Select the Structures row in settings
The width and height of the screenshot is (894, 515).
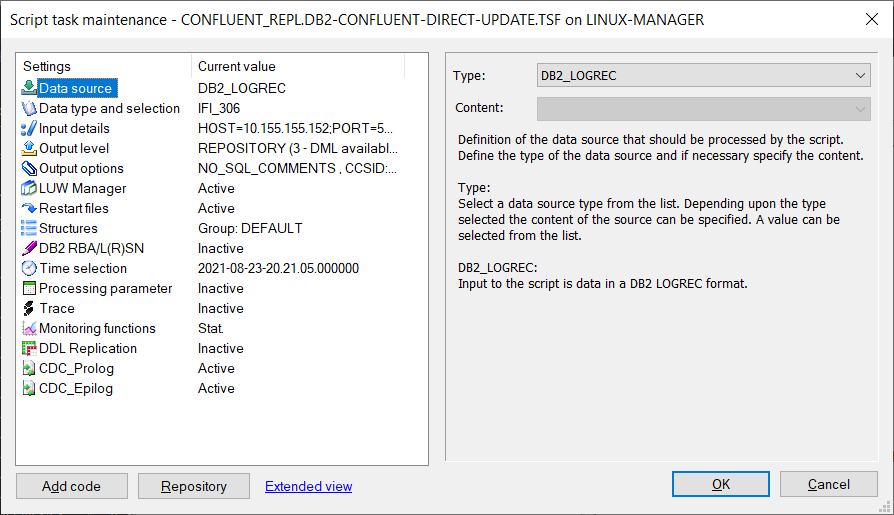tap(212, 228)
